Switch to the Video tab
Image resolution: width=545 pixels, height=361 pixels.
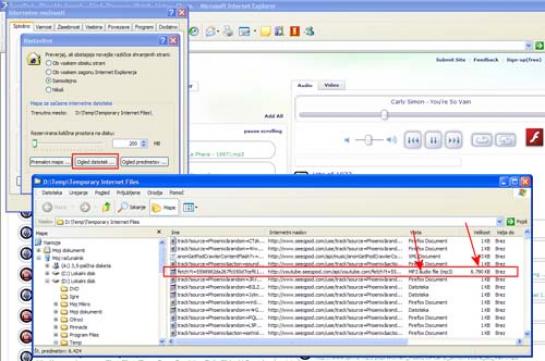(x=332, y=85)
